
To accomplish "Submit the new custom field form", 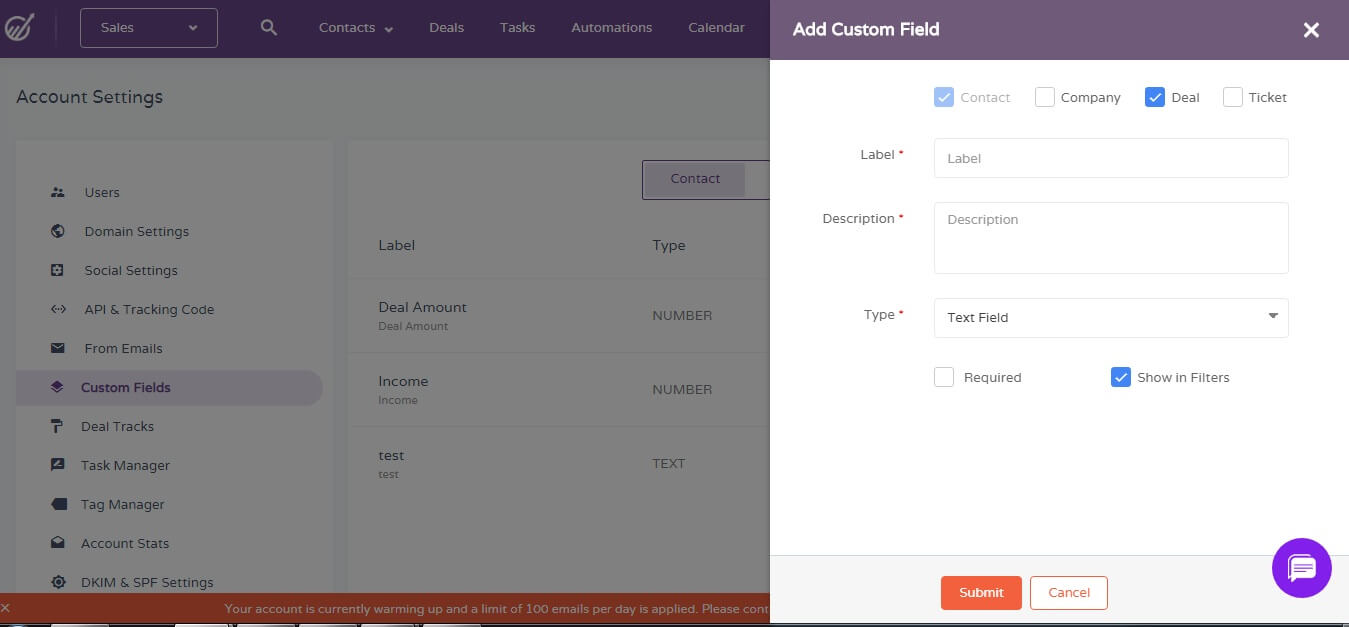I will click(981, 592).
